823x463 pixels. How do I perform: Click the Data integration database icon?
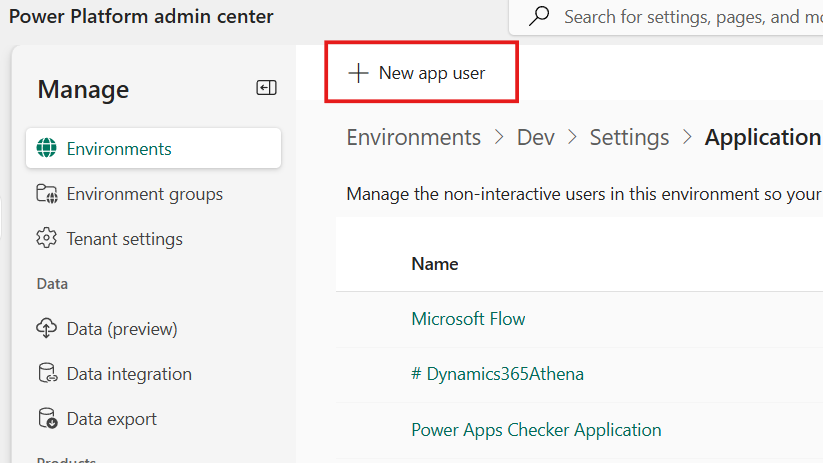(x=48, y=373)
